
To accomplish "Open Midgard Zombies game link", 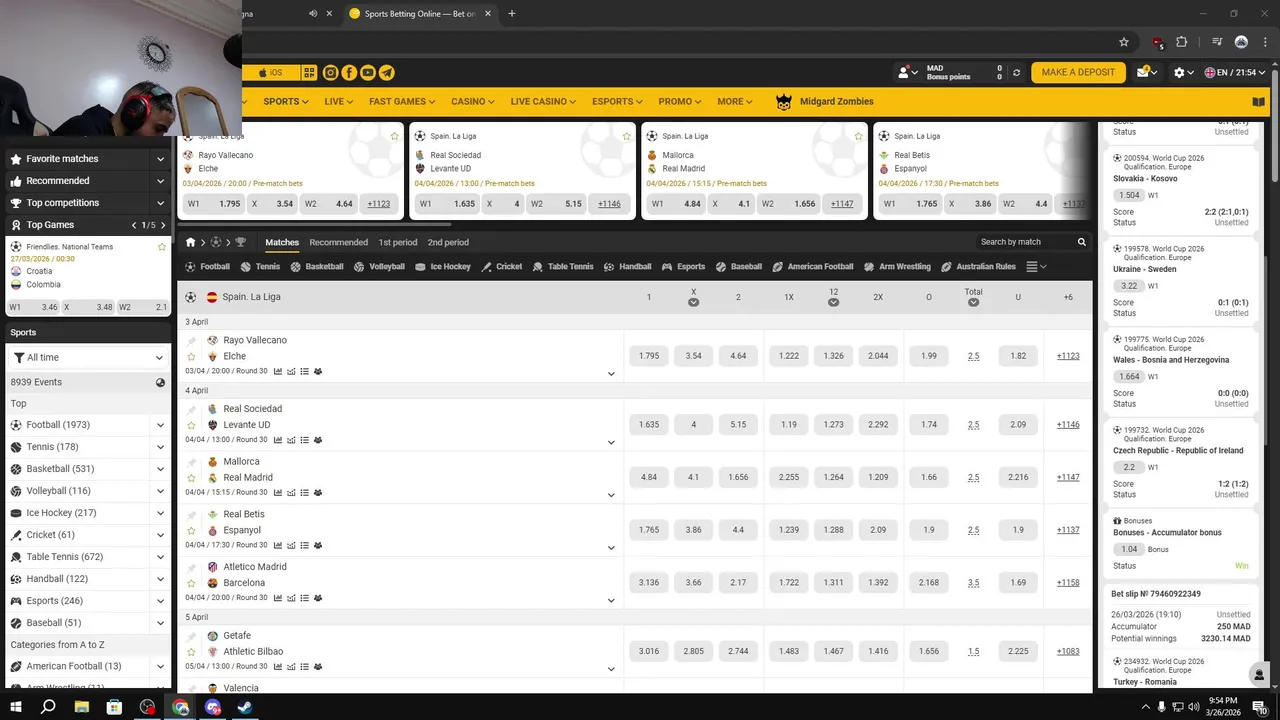I will 825,102.
